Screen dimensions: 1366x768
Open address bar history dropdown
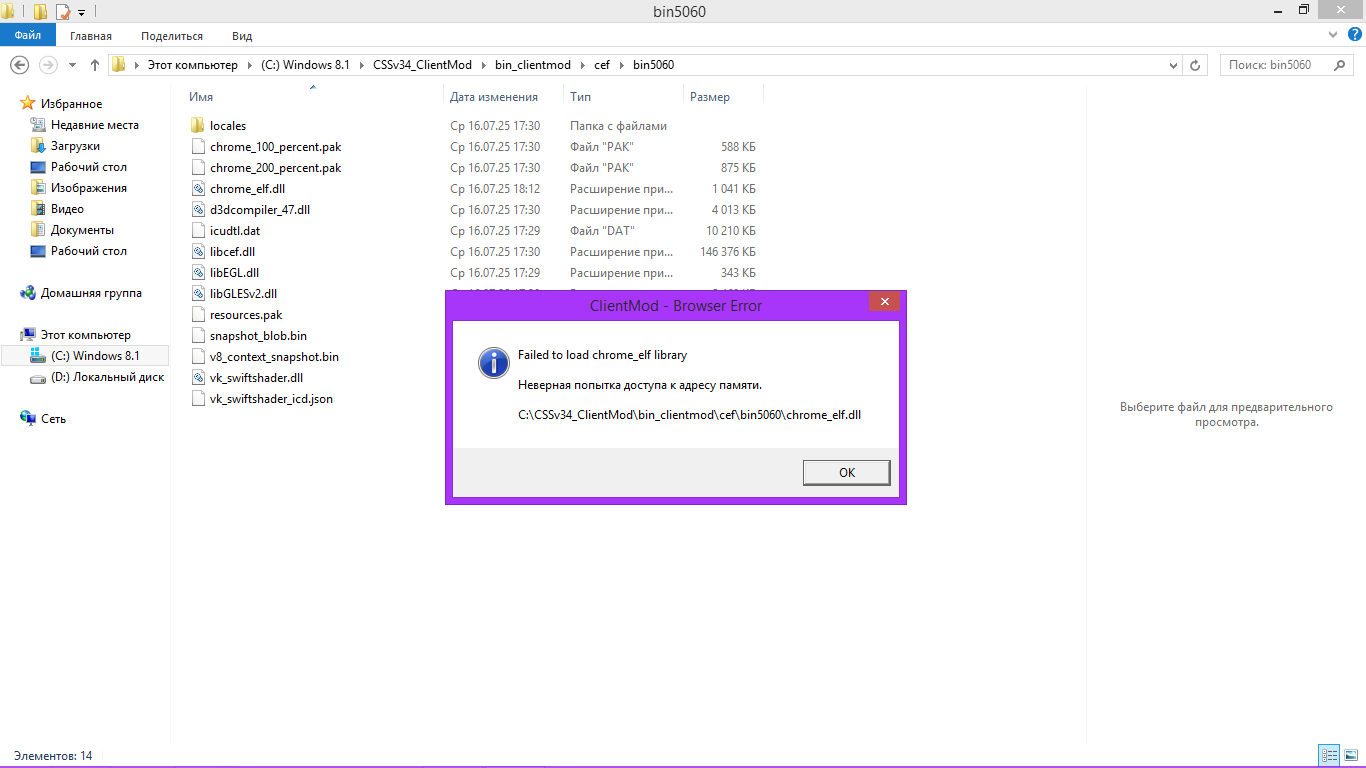1174,65
